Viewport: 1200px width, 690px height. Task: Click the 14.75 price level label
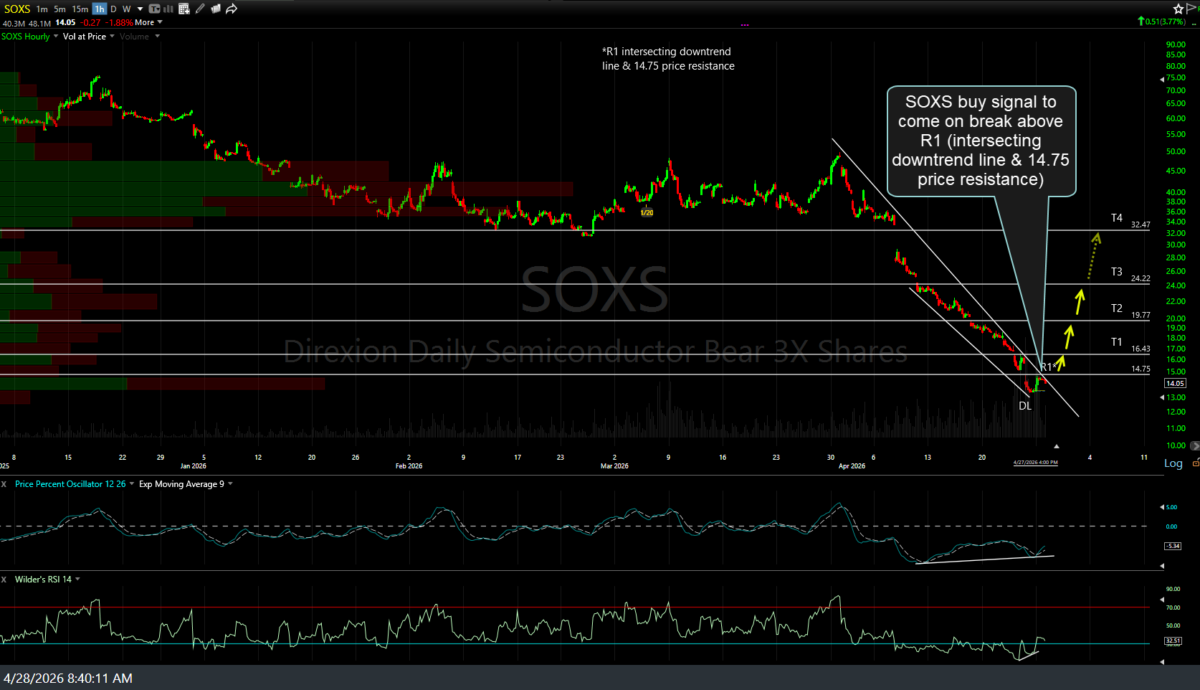pos(1140,369)
